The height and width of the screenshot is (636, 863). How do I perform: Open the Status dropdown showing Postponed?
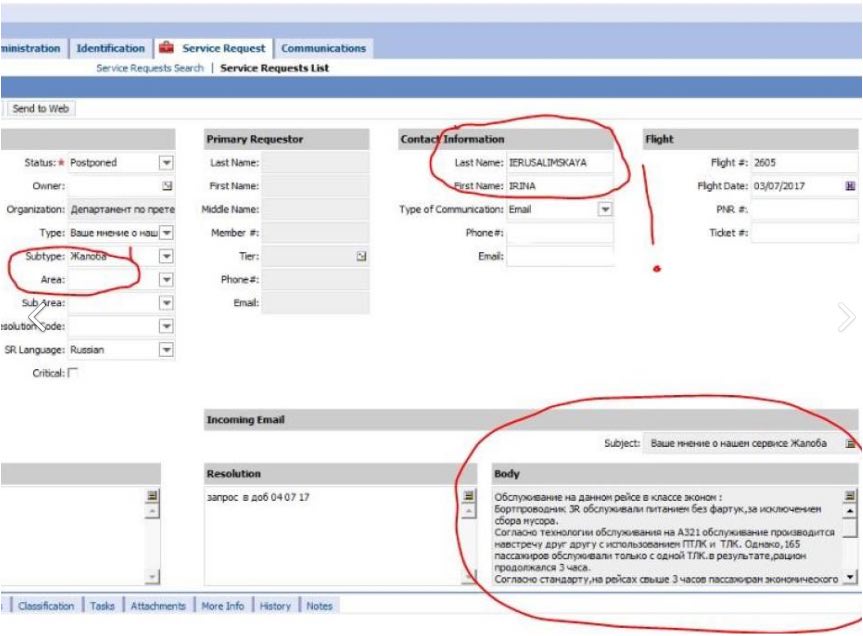(166, 162)
